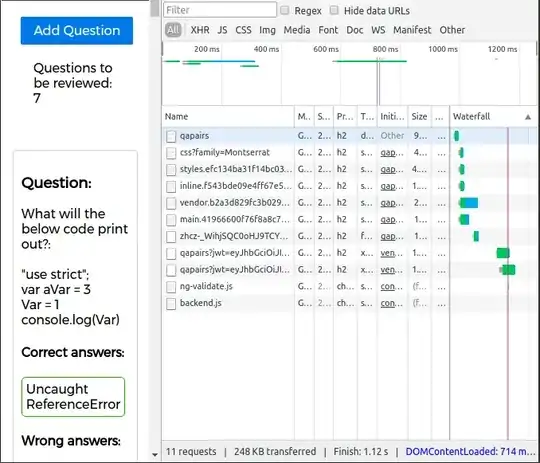Viewport: 540px width, 463px height.
Task: Select the vendor.b2a3d829 script file icon
Action: 171,203
